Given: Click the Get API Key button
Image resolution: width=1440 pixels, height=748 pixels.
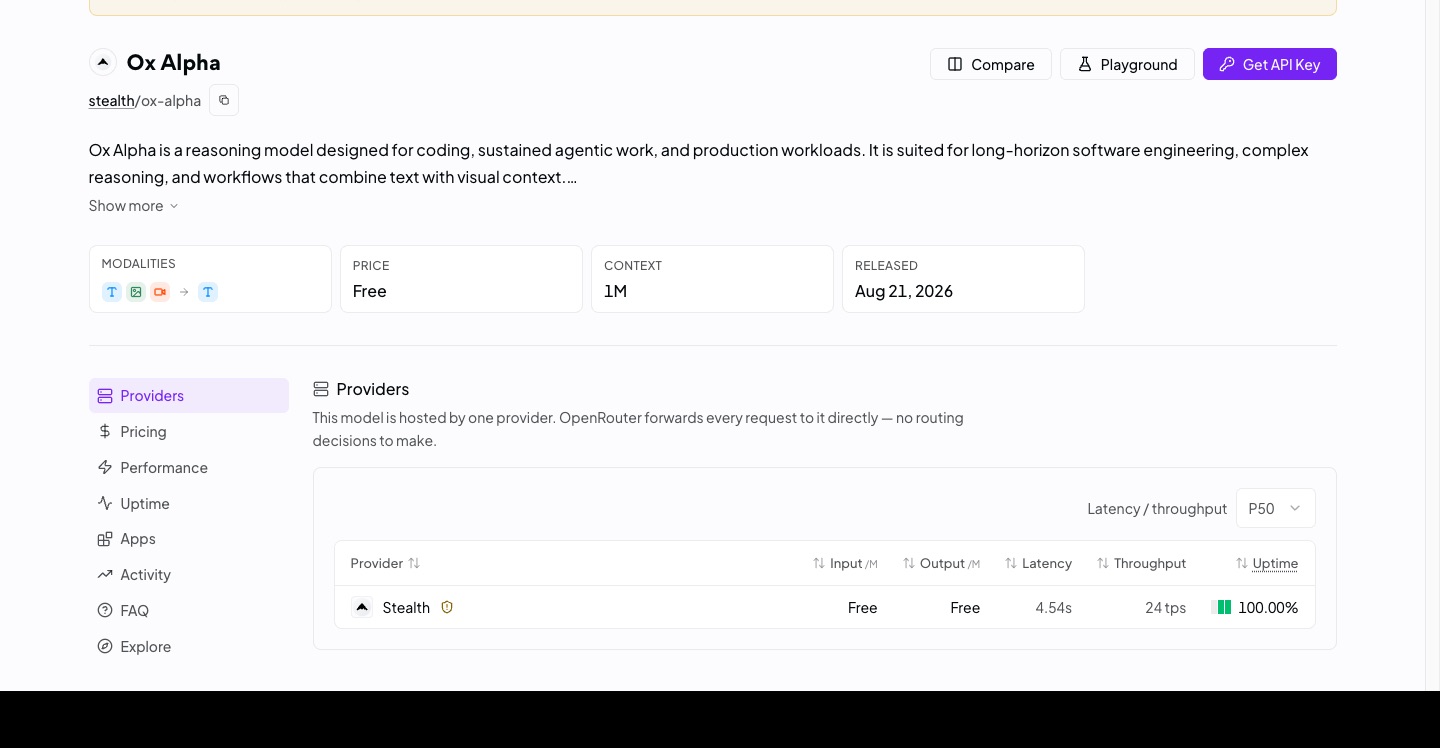Looking at the screenshot, I should pyautogui.click(x=1270, y=64).
